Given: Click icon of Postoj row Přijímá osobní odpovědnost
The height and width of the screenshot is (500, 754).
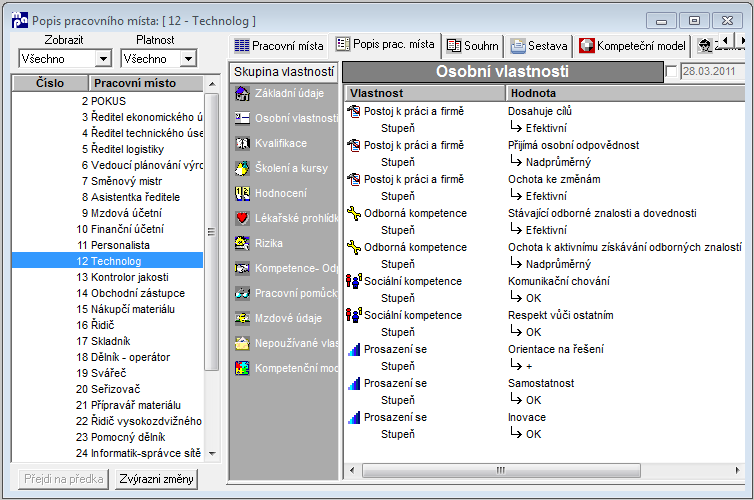Looking at the screenshot, I should 354,145.
